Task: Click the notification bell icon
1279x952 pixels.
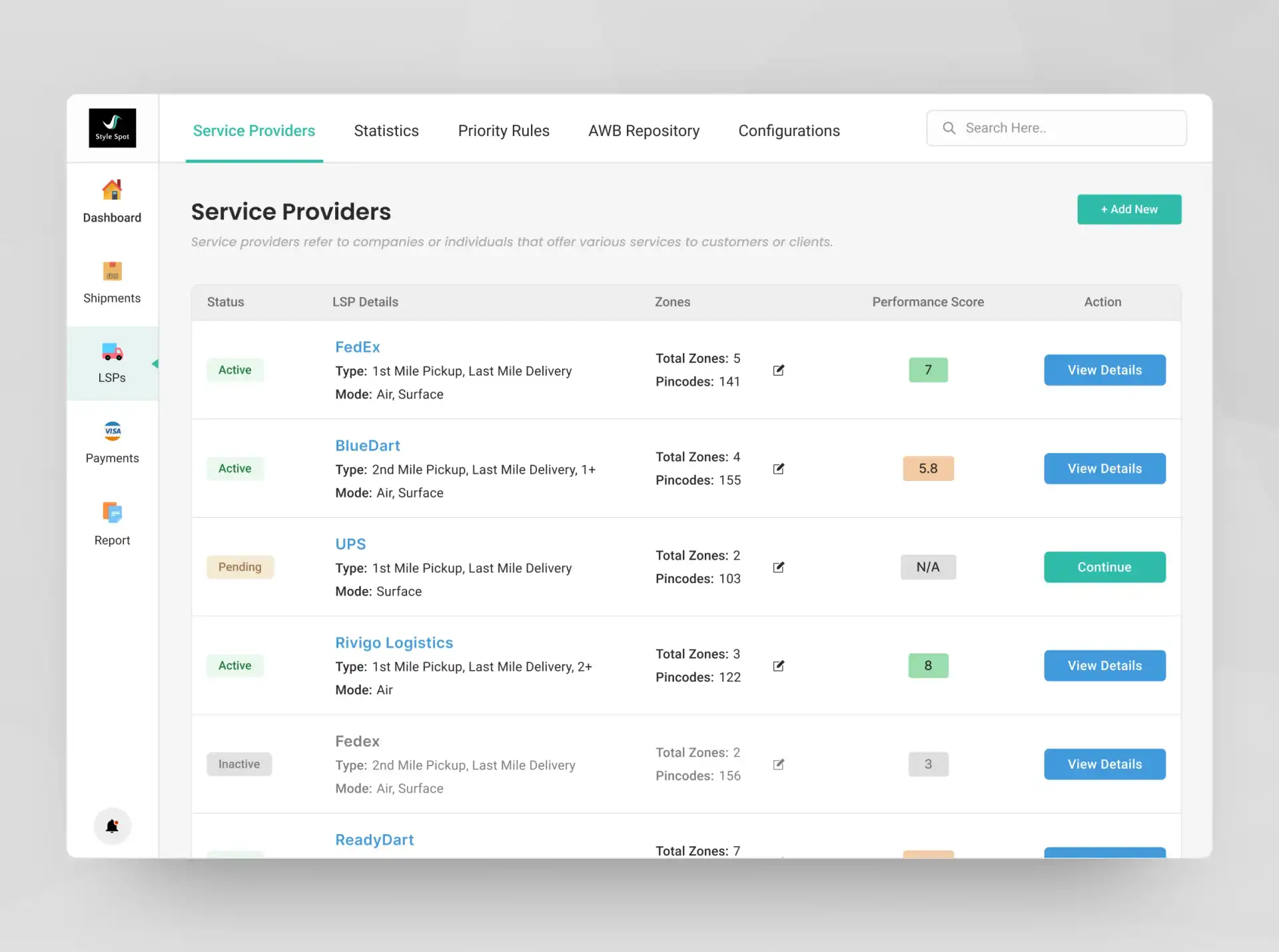Action: pos(112,825)
